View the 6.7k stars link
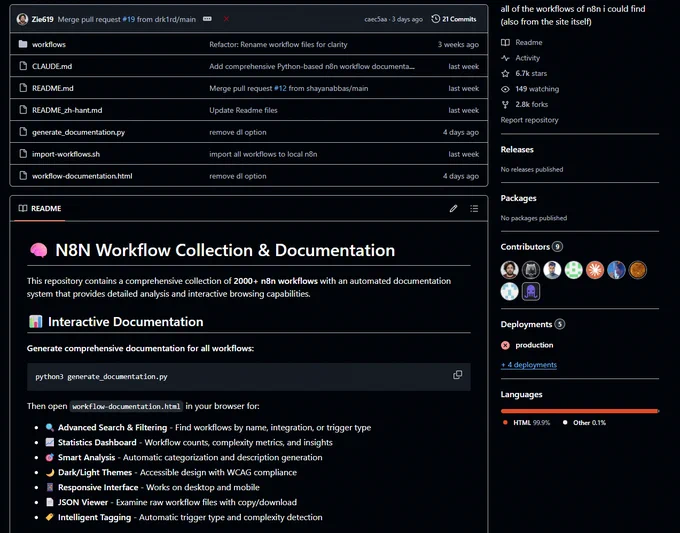680x533 pixels. point(531,73)
